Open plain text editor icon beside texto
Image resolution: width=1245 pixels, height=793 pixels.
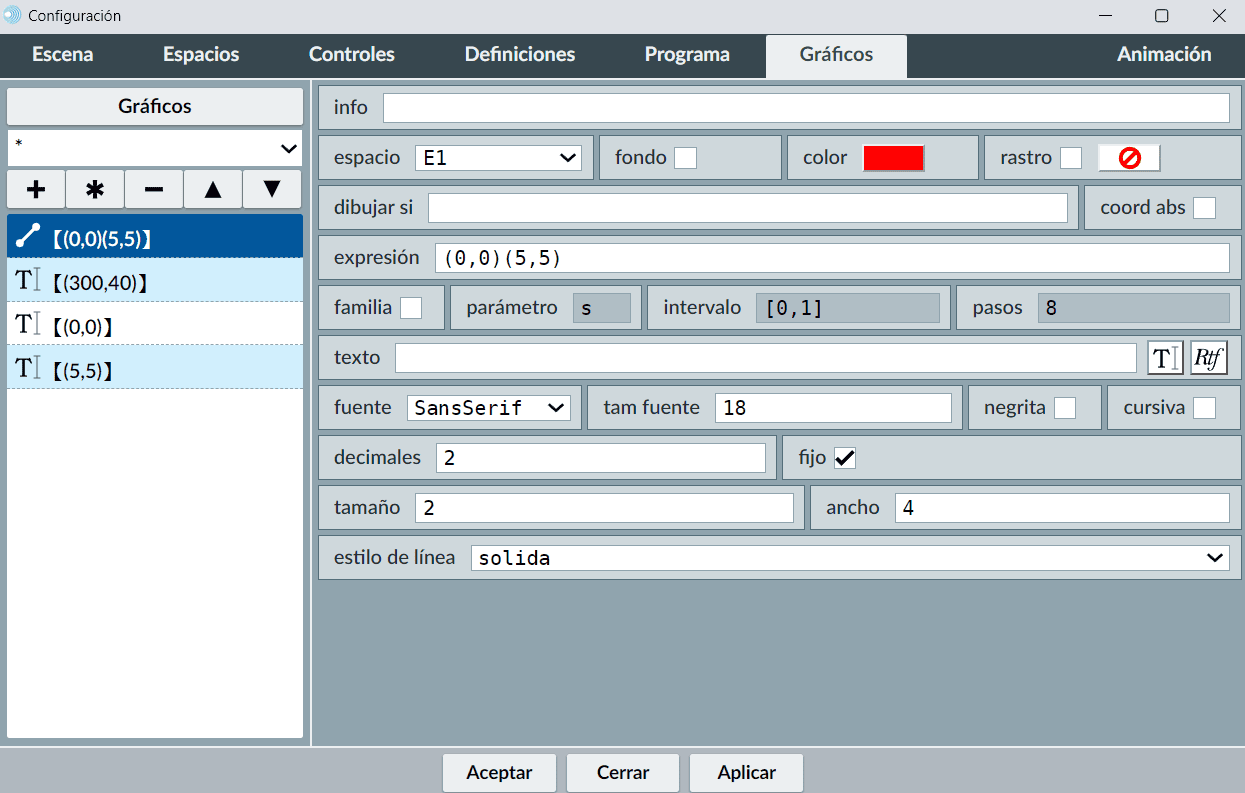point(1165,358)
